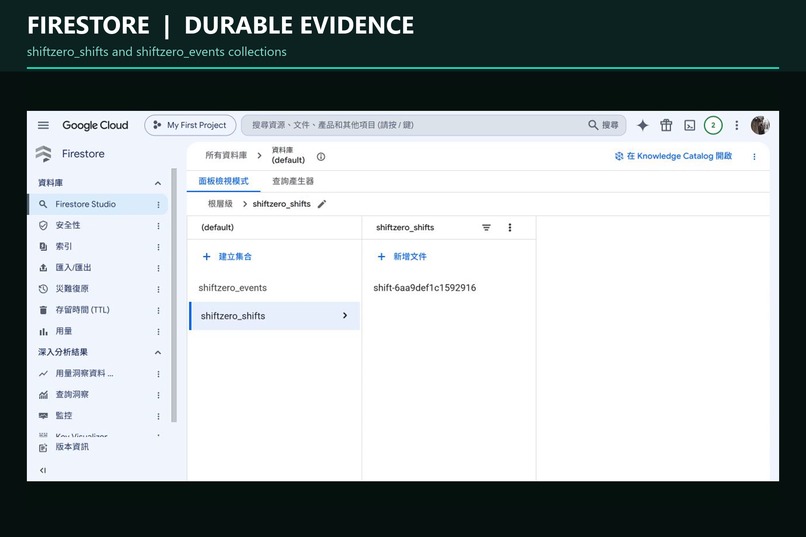Open options dots beside 監控

(x=158, y=416)
